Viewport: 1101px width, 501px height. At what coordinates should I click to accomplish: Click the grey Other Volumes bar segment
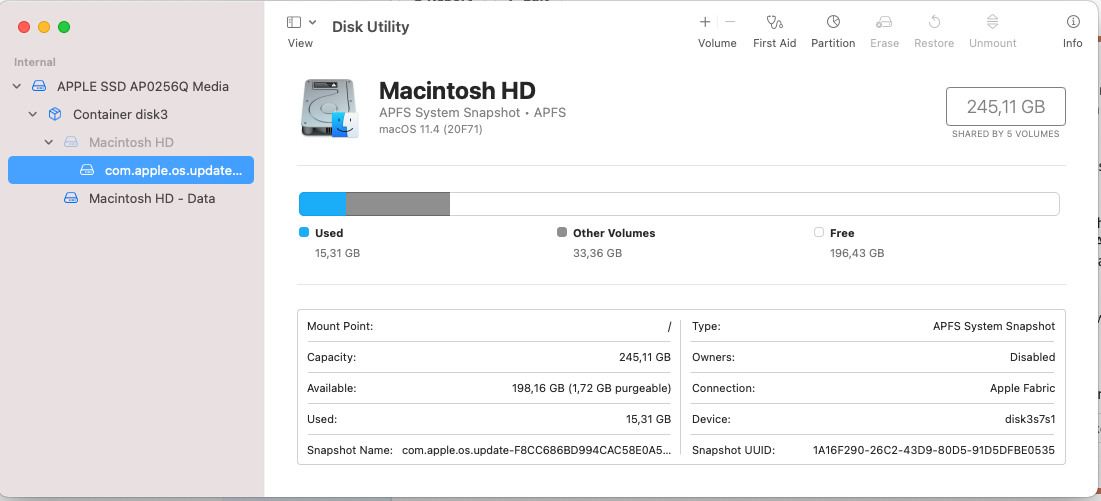click(398, 203)
